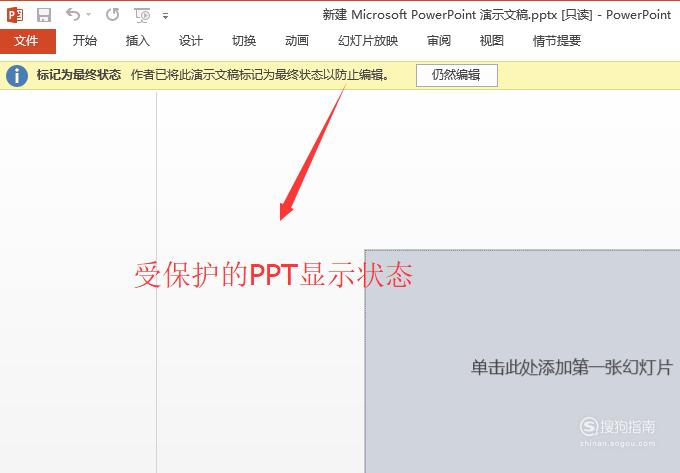The width and height of the screenshot is (680, 473).
Task: Switch to 幻灯片放映 (Slide Show) tab
Action: [x=368, y=41]
